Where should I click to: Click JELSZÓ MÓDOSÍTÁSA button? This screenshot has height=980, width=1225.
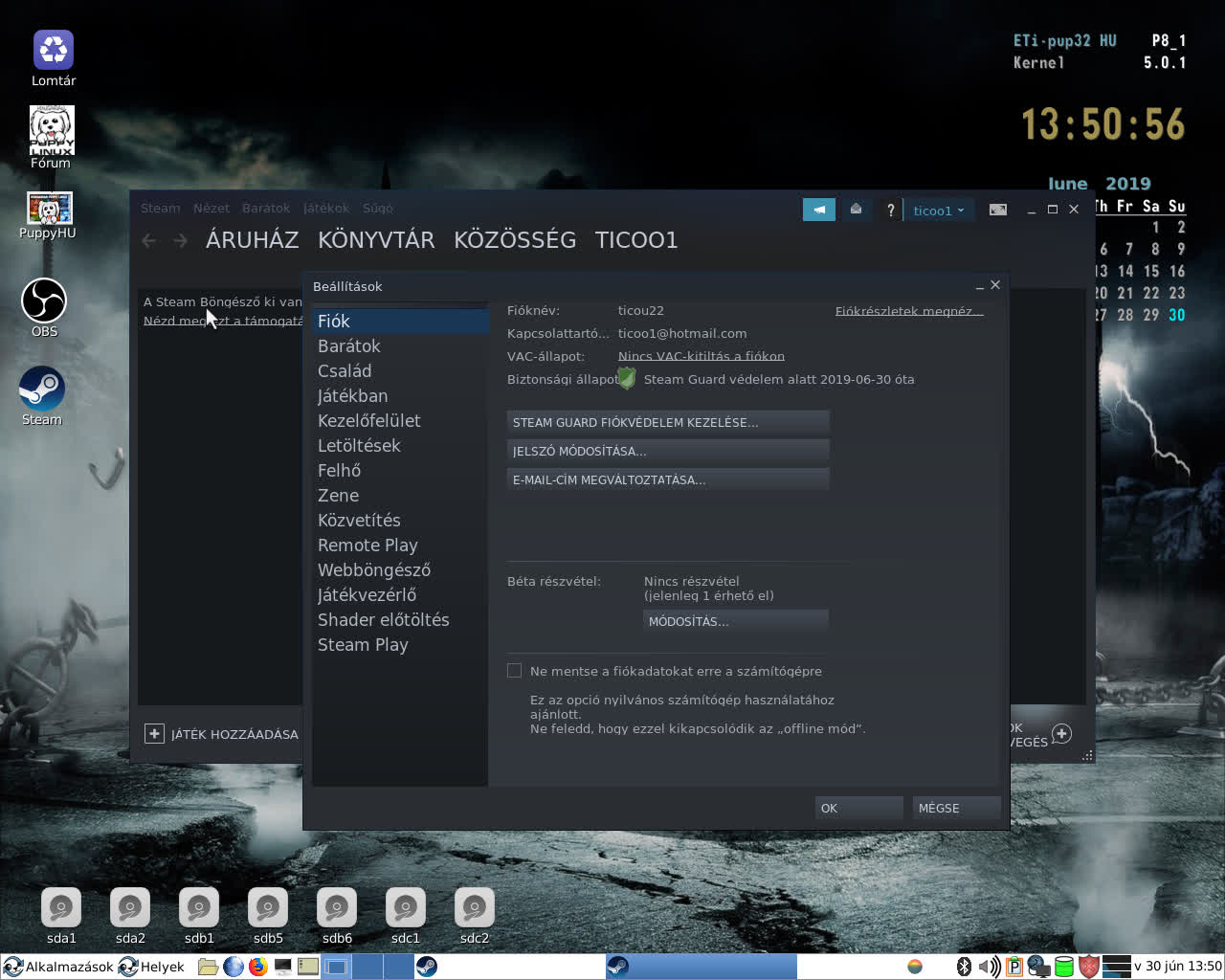pos(668,451)
